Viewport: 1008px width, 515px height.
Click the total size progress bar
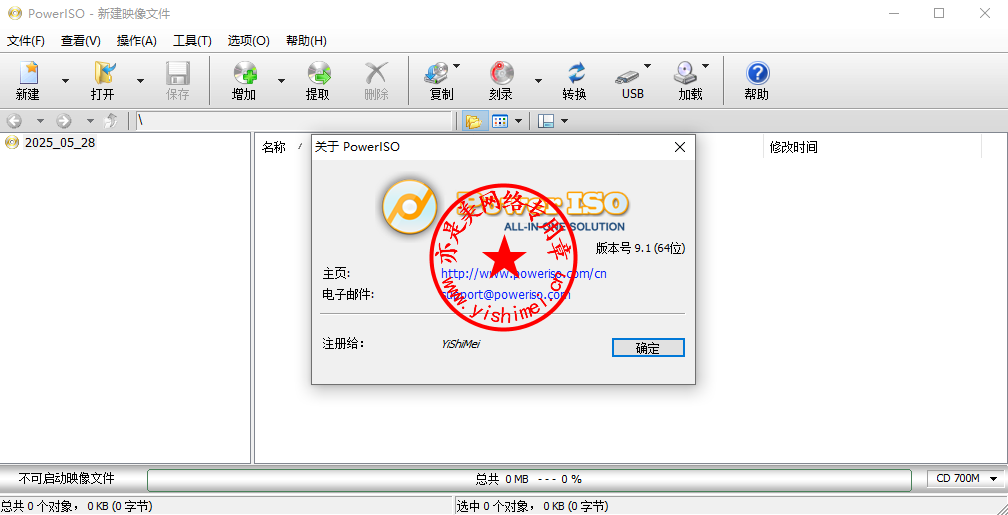pyautogui.click(x=529, y=480)
